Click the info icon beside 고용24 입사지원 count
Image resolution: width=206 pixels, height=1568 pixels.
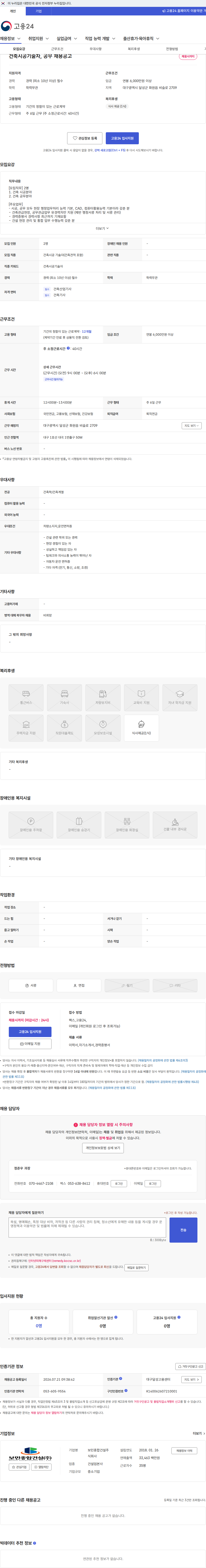pyautogui.click(x=179, y=1317)
